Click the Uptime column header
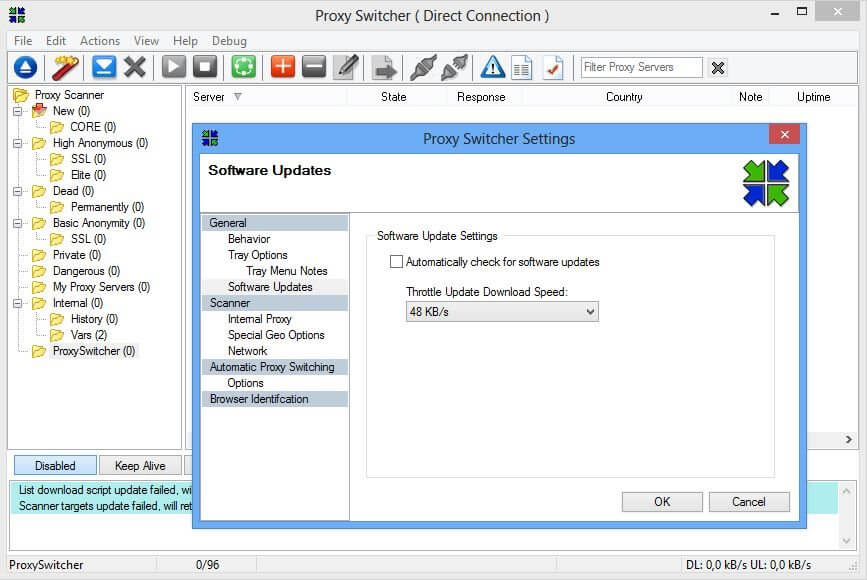Viewport: 867px width, 580px height. (x=813, y=97)
